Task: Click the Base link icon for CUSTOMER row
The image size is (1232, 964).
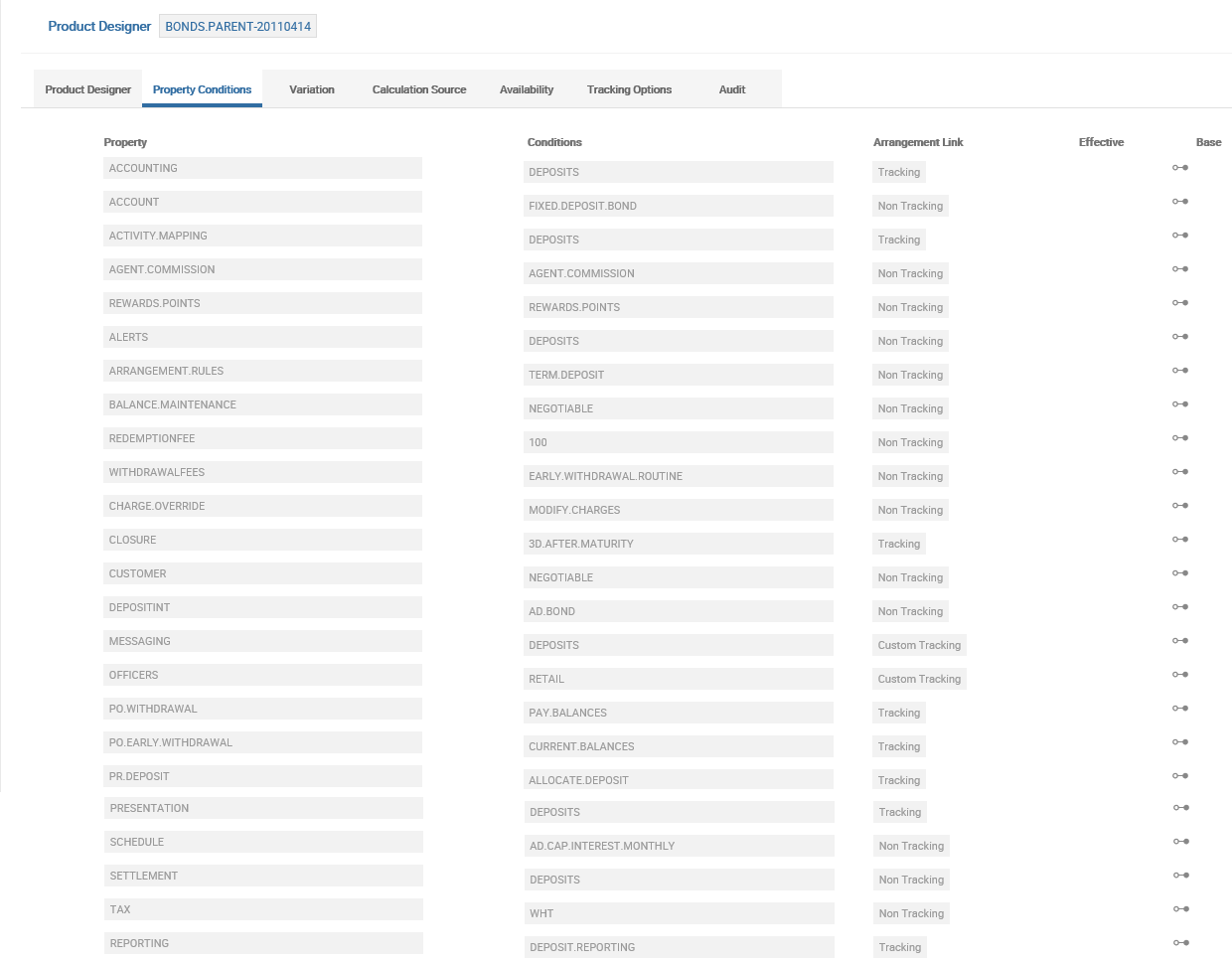Action: (x=1180, y=573)
